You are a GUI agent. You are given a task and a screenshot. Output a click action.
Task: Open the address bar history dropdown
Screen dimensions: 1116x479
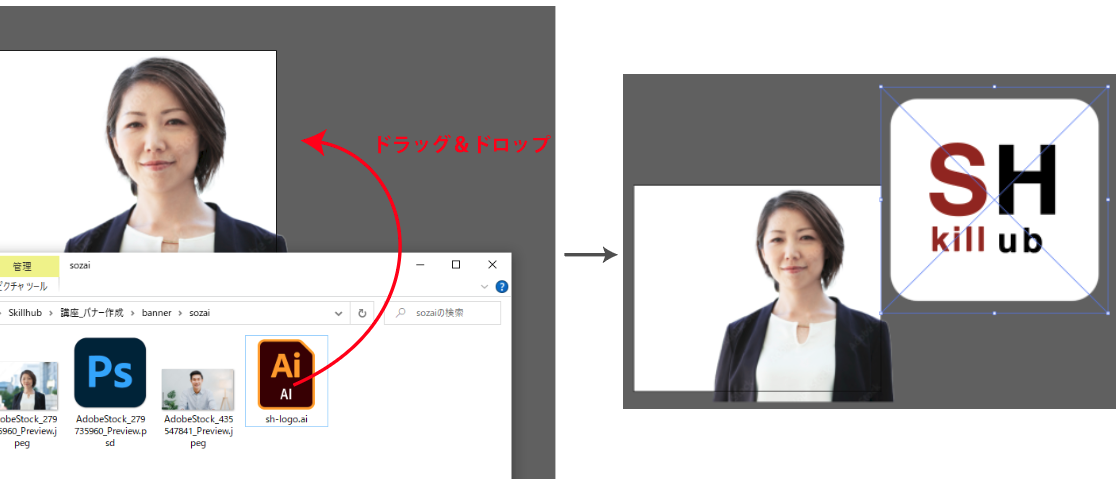[339, 312]
